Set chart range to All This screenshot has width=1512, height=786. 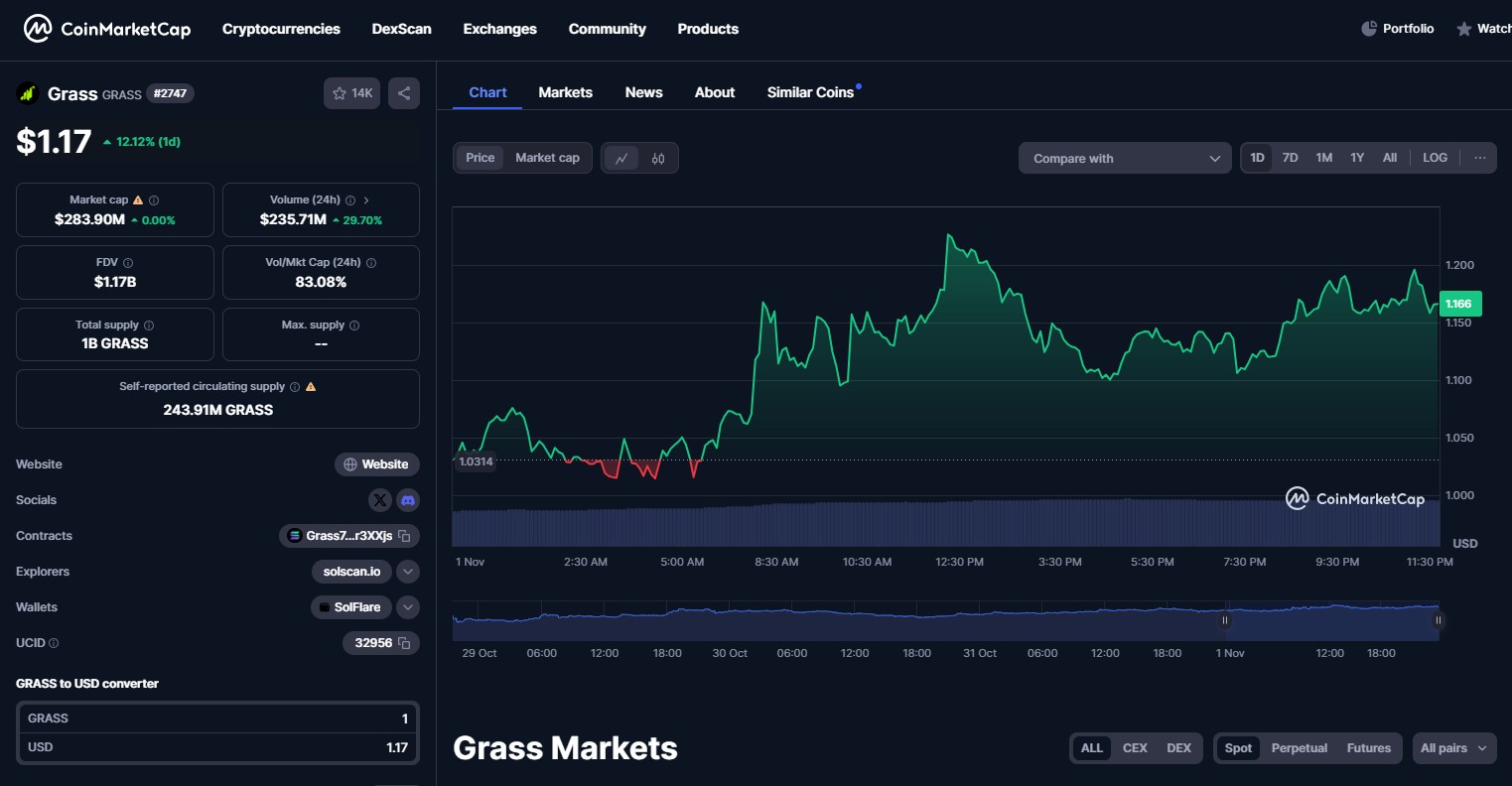[x=1390, y=158]
